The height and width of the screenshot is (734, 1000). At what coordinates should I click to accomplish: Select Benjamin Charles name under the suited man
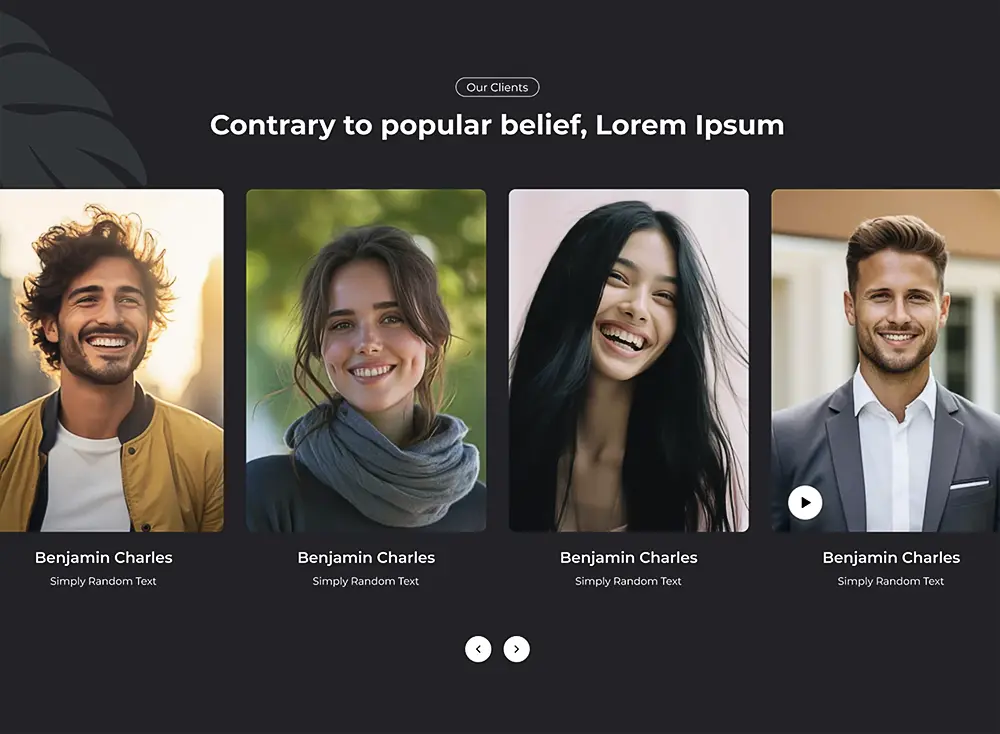pyautogui.click(x=891, y=557)
